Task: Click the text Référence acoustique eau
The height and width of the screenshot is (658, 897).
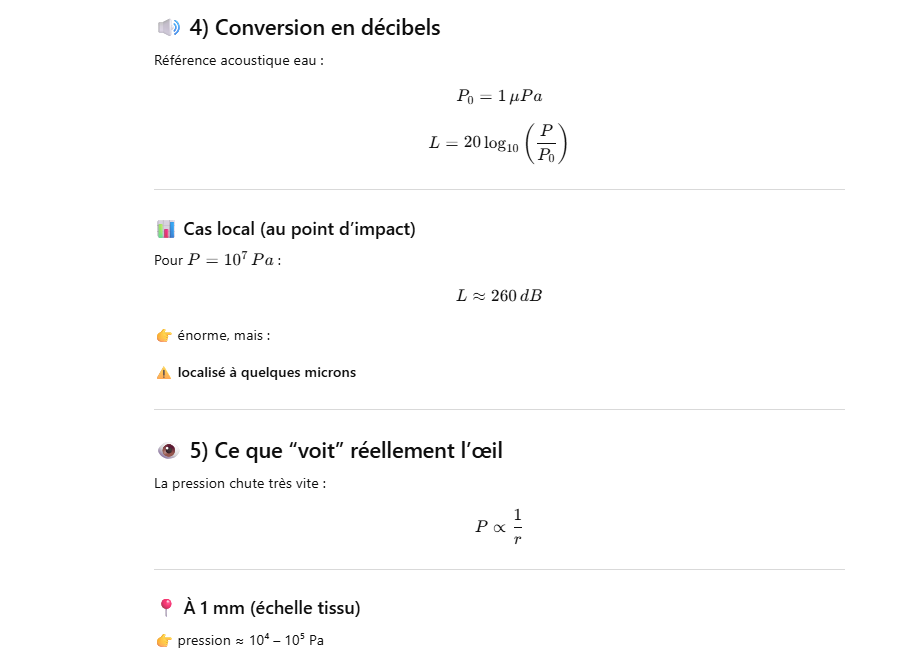Action: coord(238,60)
